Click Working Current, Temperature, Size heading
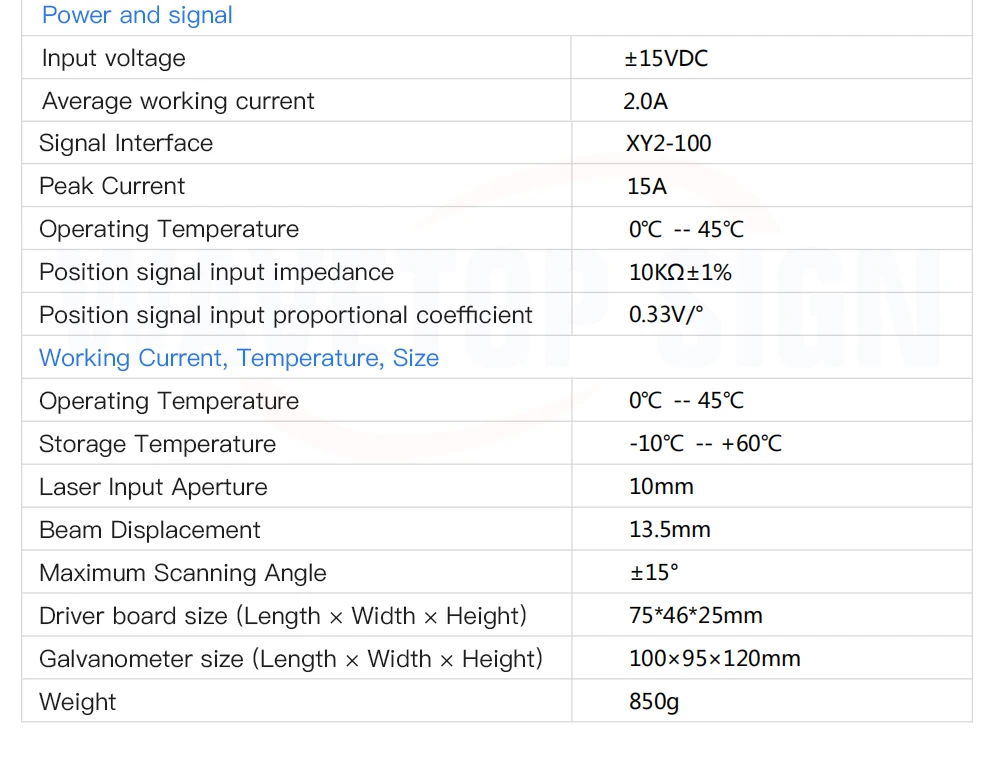Screen dimensions: 1000x776 pos(238,358)
